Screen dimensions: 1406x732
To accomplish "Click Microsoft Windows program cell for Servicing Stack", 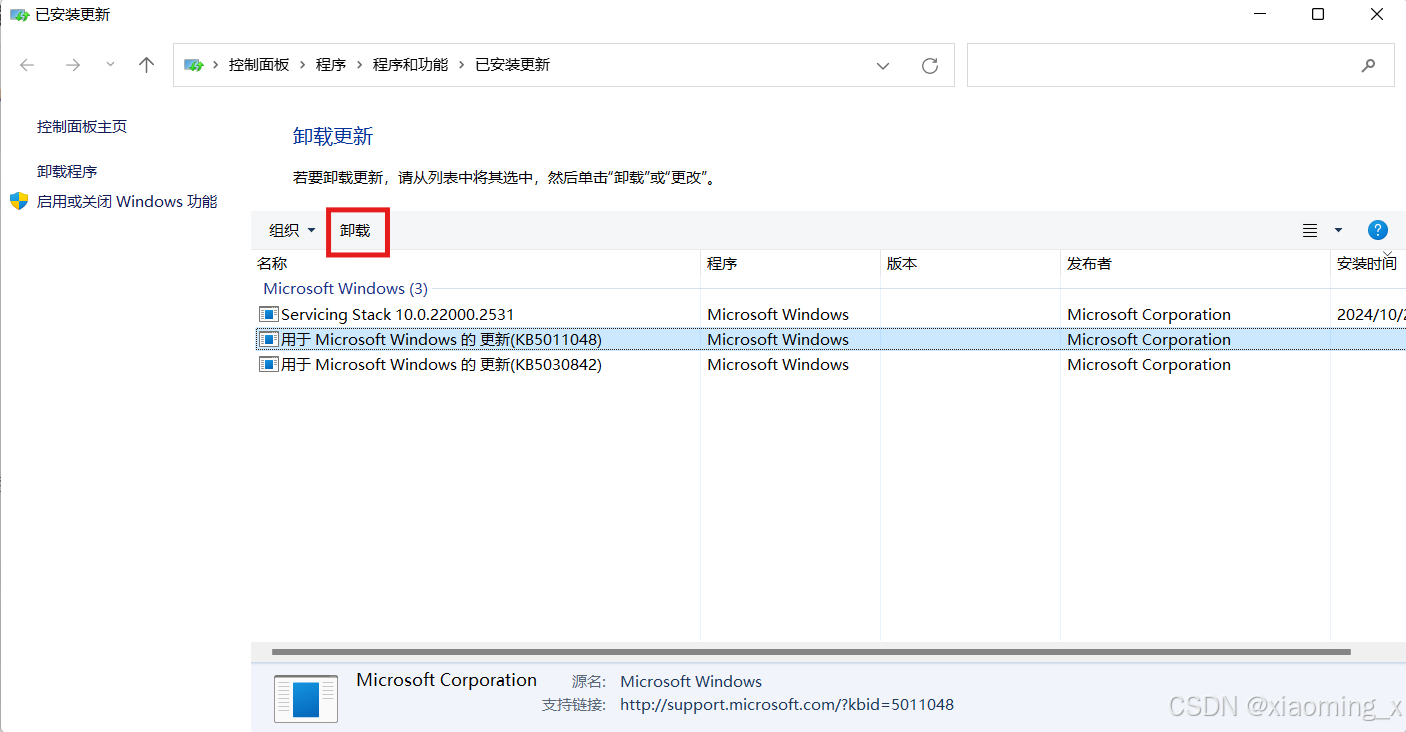I will tap(778, 315).
